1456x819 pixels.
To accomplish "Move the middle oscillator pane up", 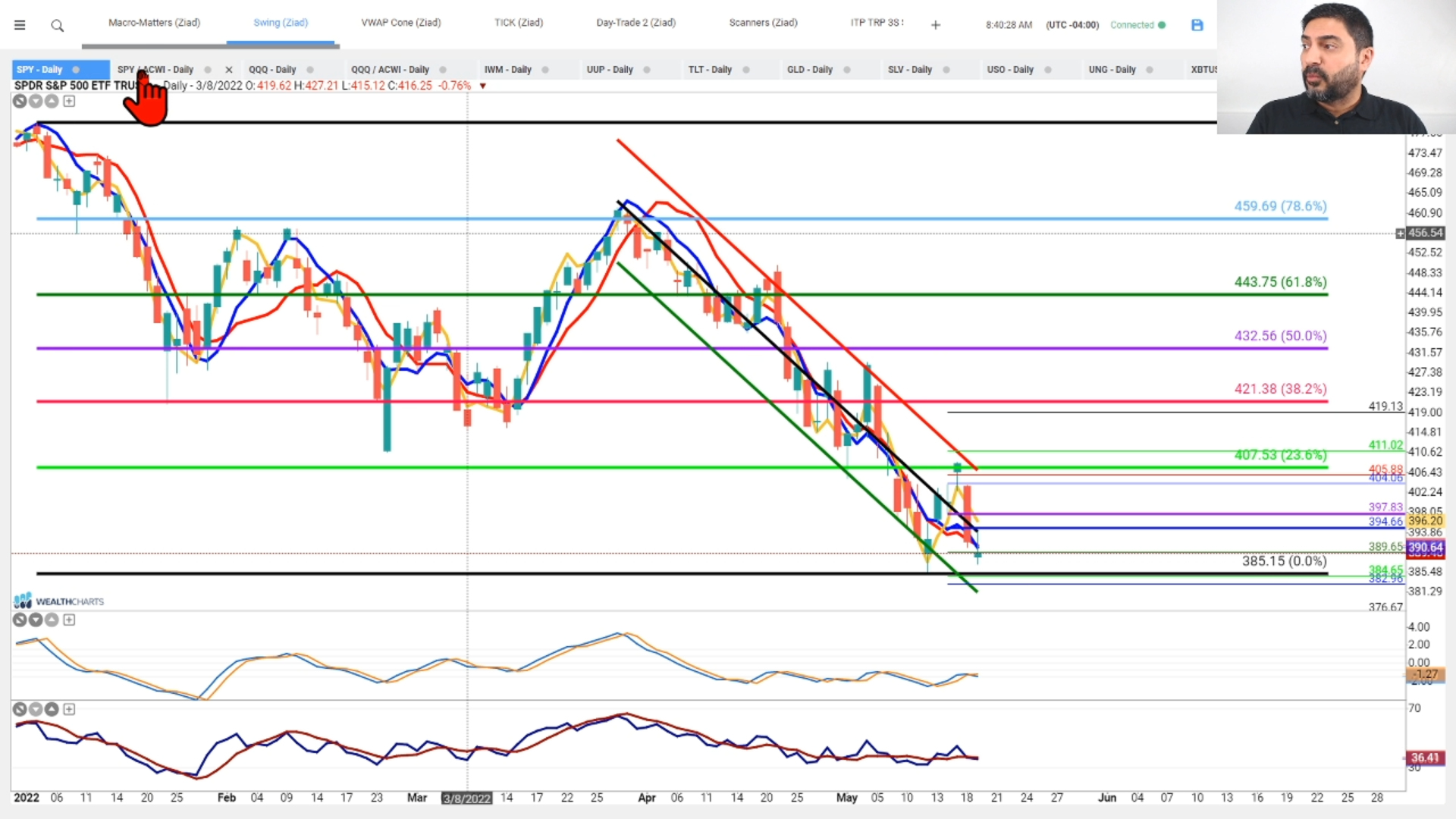I will tap(52, 620).
